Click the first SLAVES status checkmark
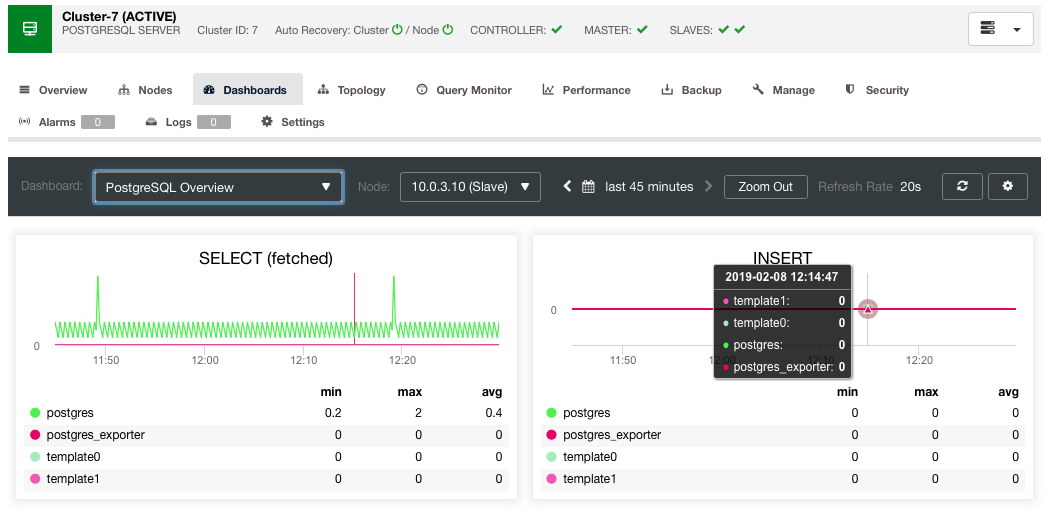This screenshot has width=1047, height=509. click(x=724, y=30)
